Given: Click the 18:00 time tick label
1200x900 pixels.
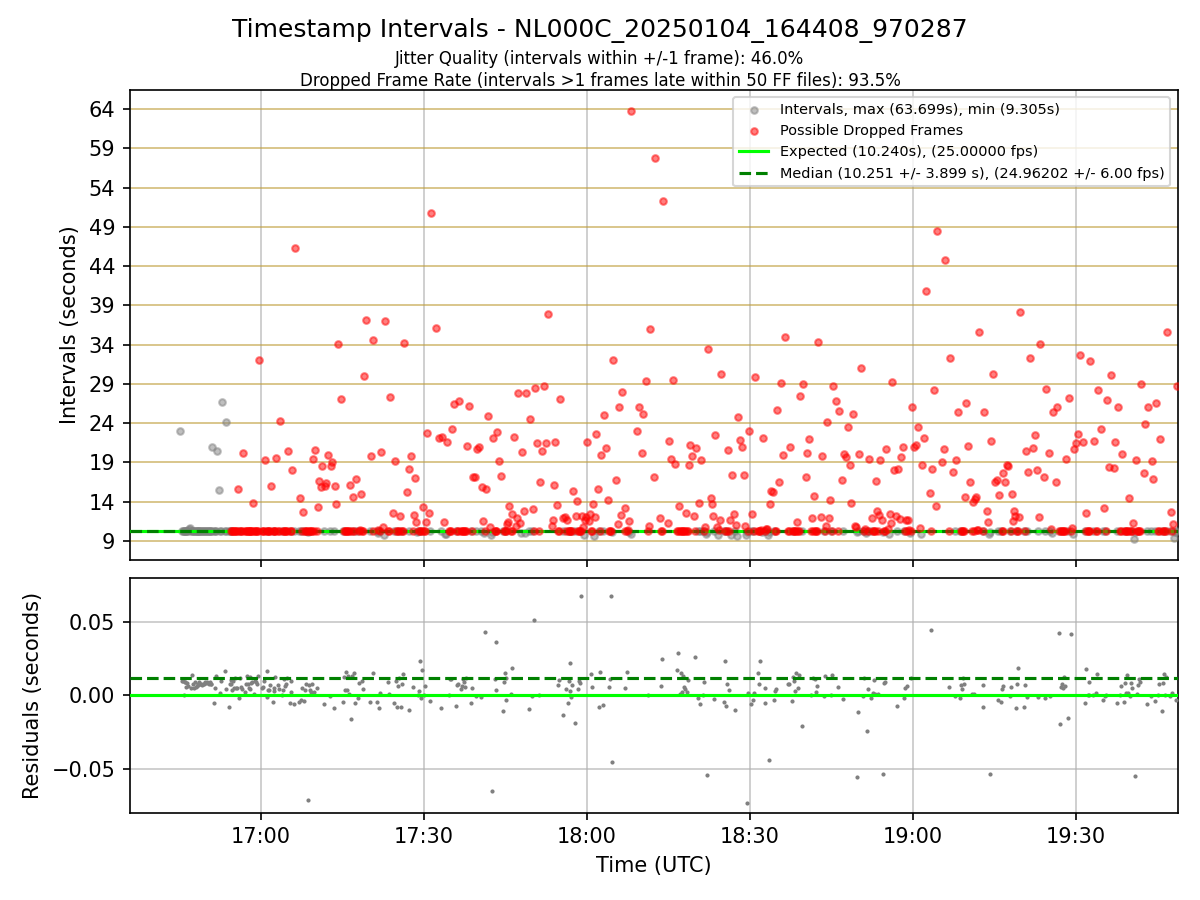Looking at the screenshot, I should tap(587, 835).
